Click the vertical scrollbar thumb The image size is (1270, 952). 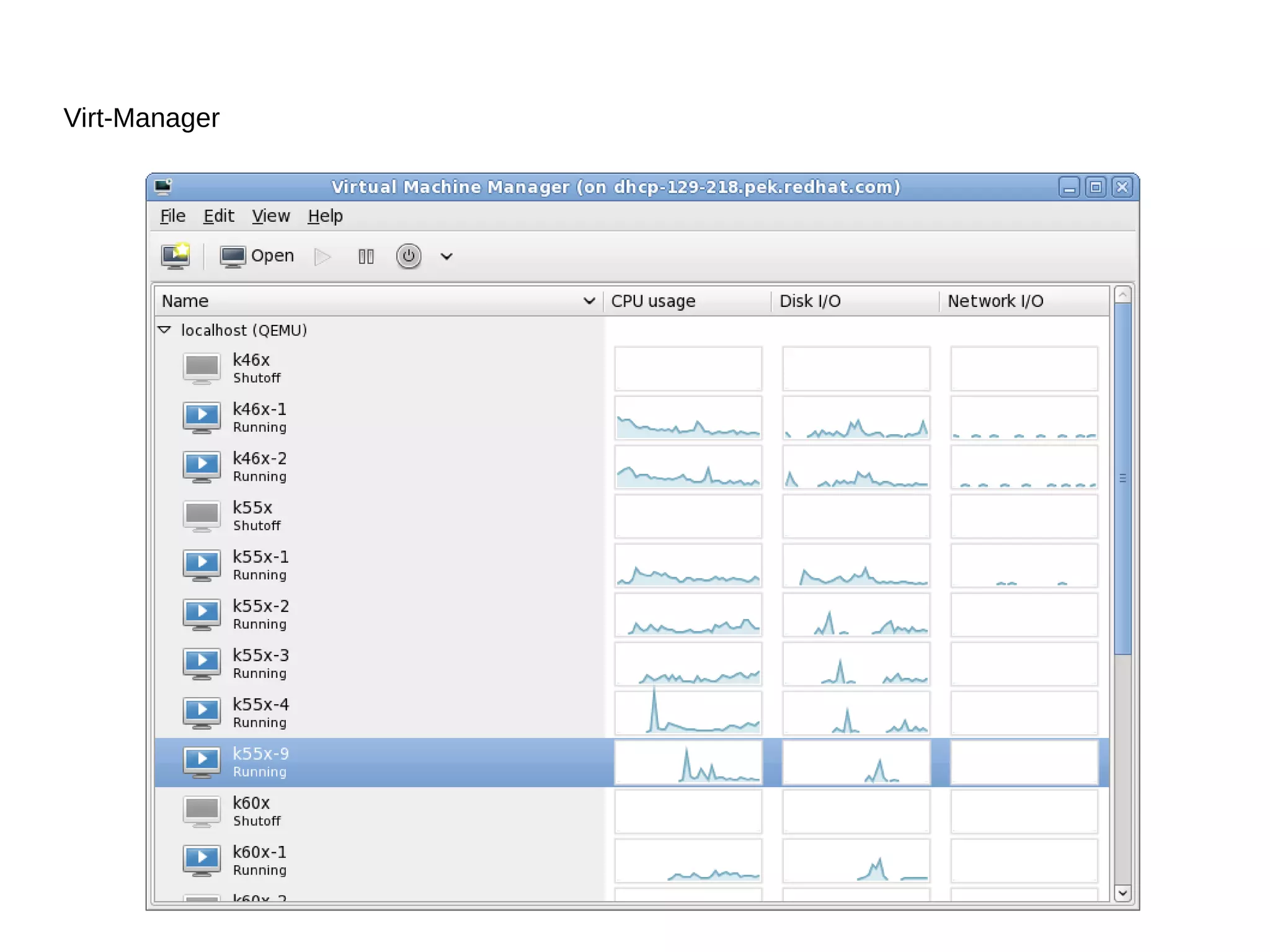click(x=1122, y=478)
